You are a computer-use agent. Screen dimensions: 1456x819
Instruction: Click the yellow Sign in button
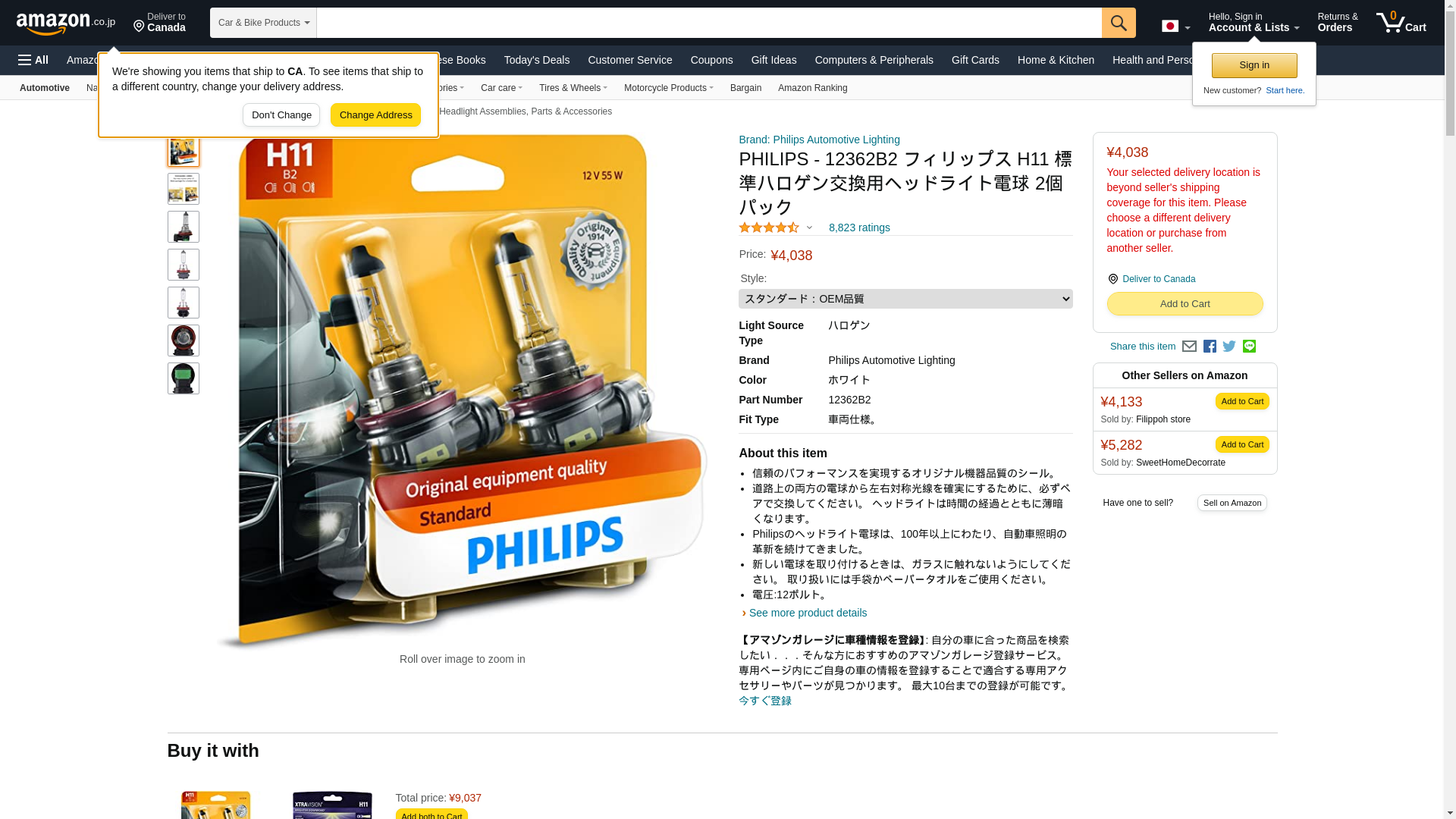1254,65
